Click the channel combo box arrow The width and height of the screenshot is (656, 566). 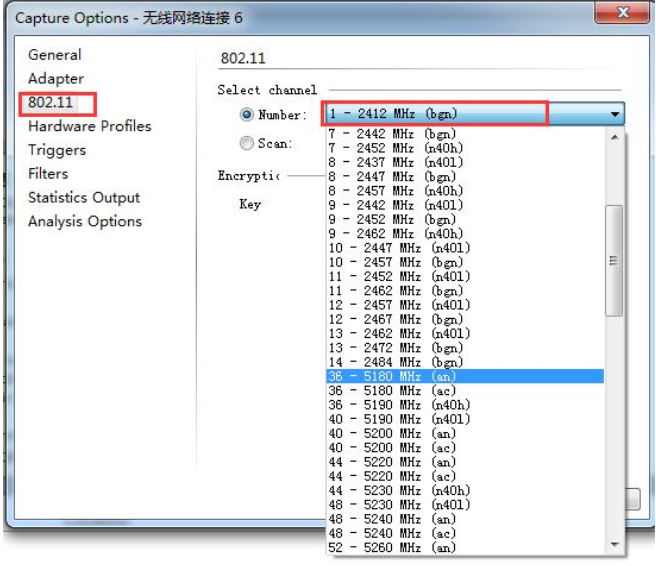point(615,114)
